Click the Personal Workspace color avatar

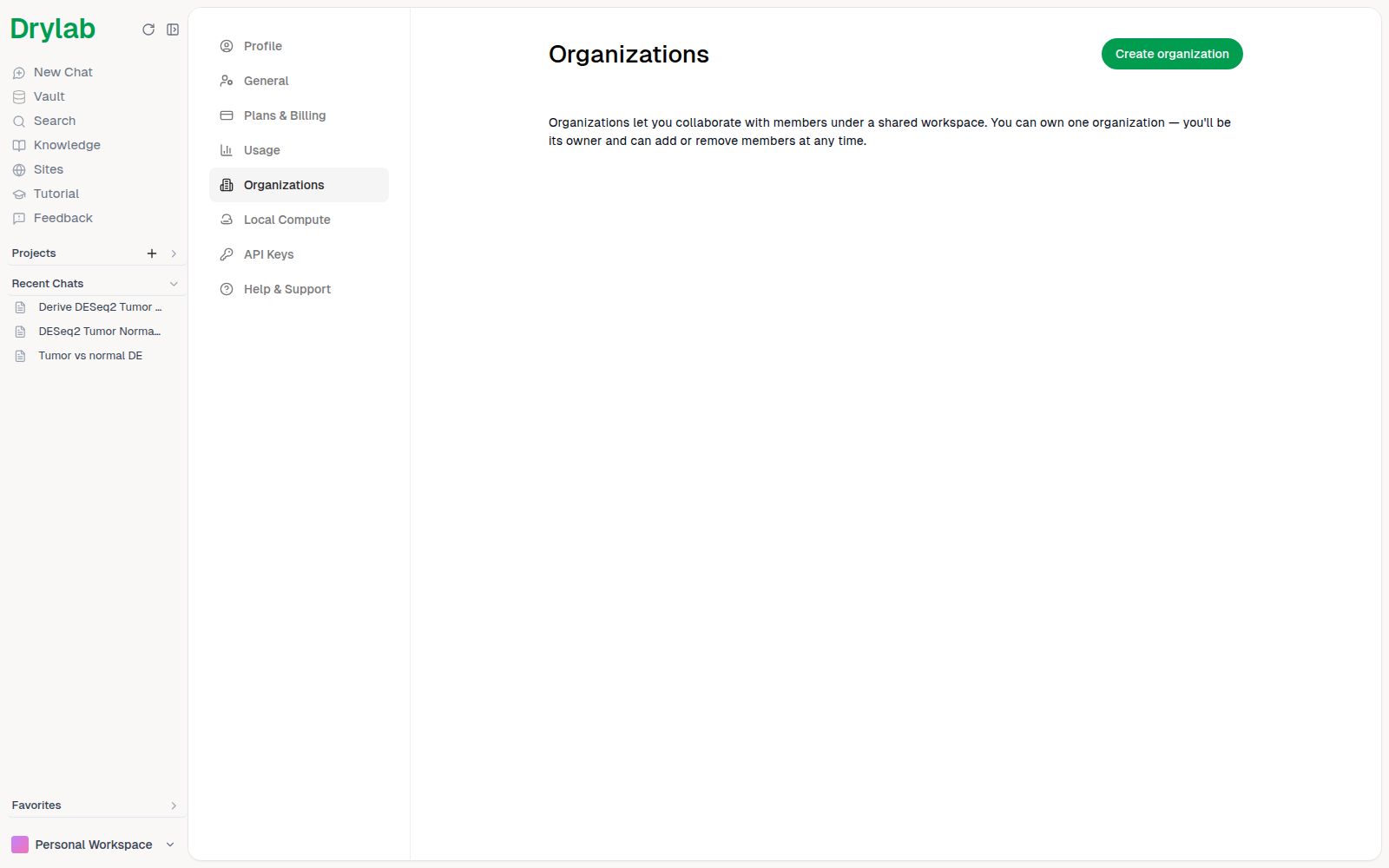(20, 845)
